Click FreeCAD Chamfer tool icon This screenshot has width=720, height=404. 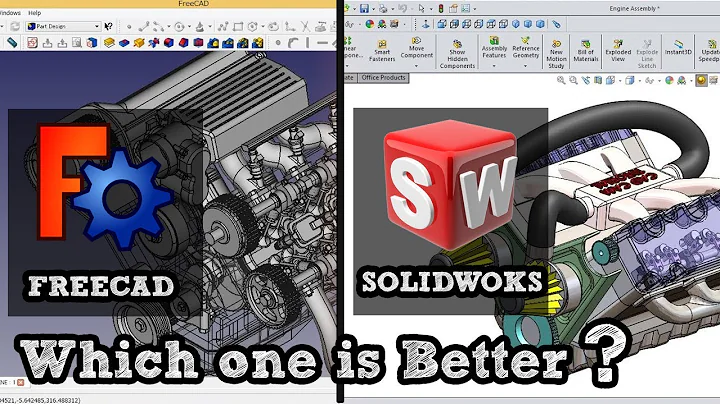click(x=183, y=43)
